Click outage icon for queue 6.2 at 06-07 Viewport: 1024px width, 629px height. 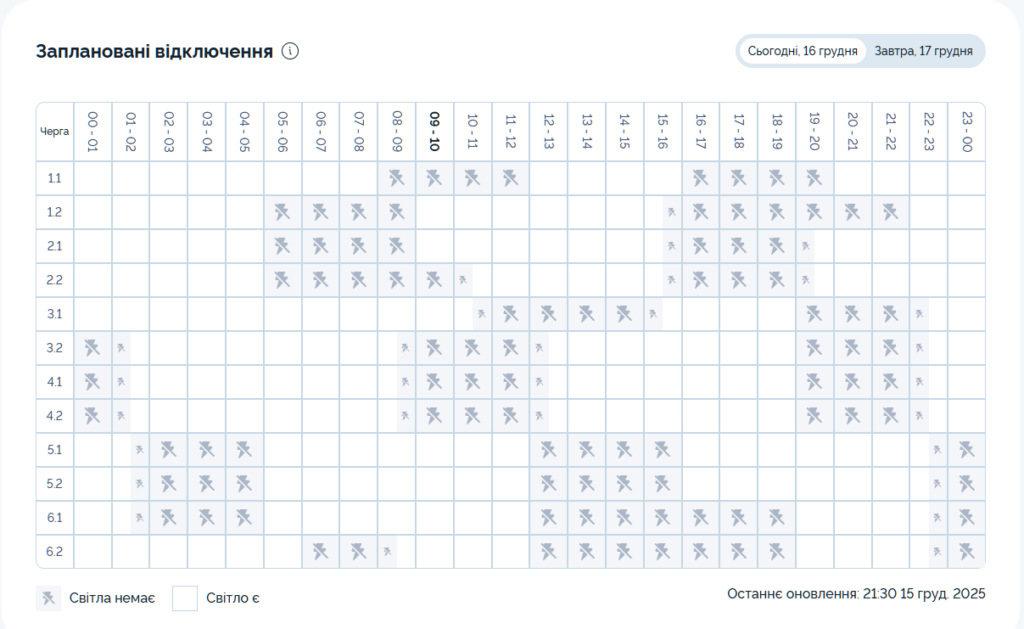coord(321,551)
